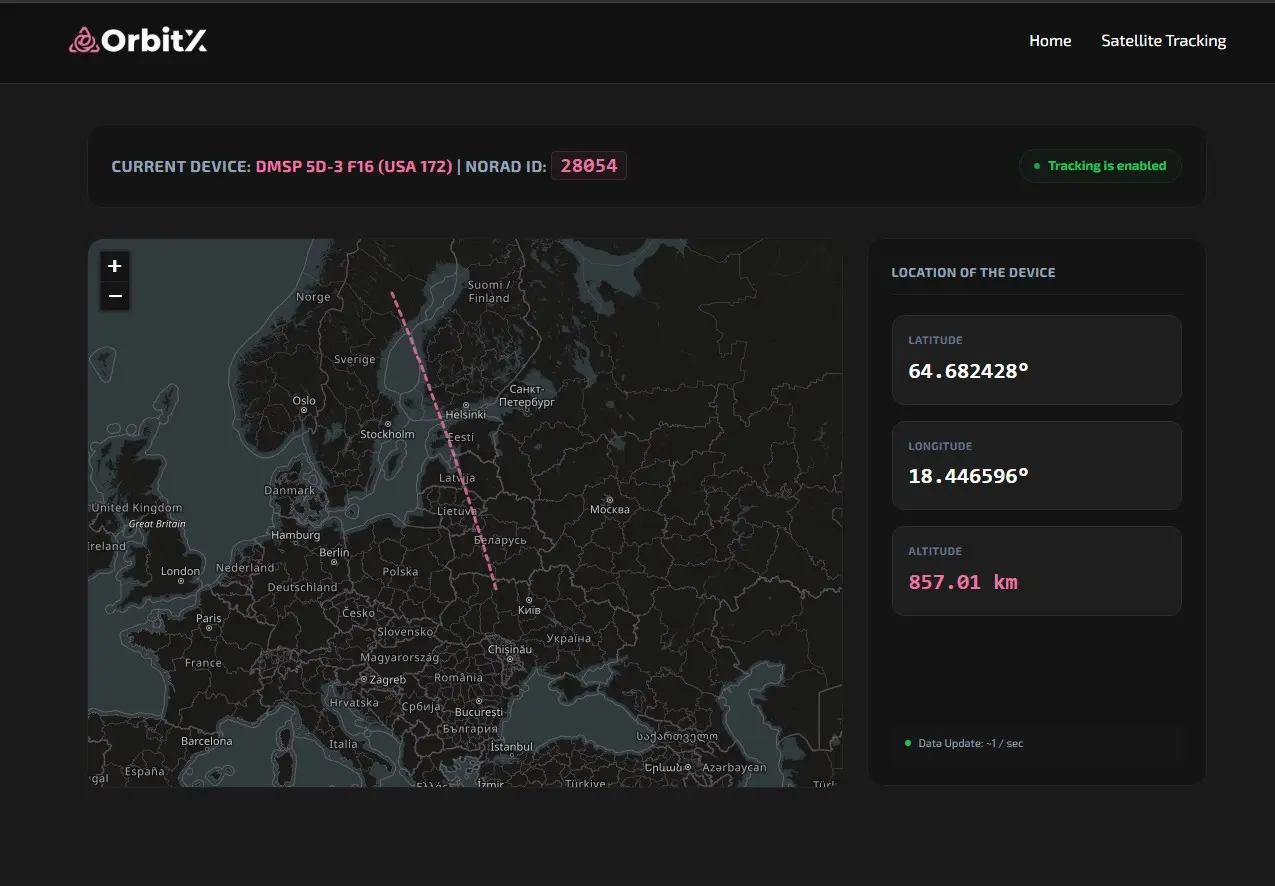The image size is (1275, 886).
Task: Click Stockholm on the map
Action: coord(387,434)
